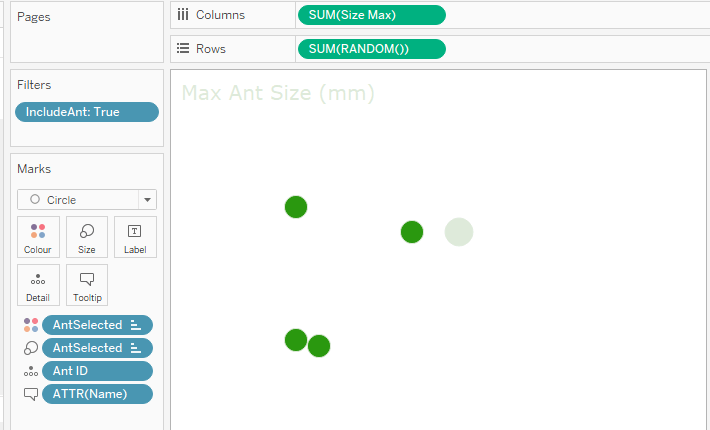This screenshot has height=430, width=710.
Task: Select the ATTR(Name) tooltip pill
Action: 97,394
